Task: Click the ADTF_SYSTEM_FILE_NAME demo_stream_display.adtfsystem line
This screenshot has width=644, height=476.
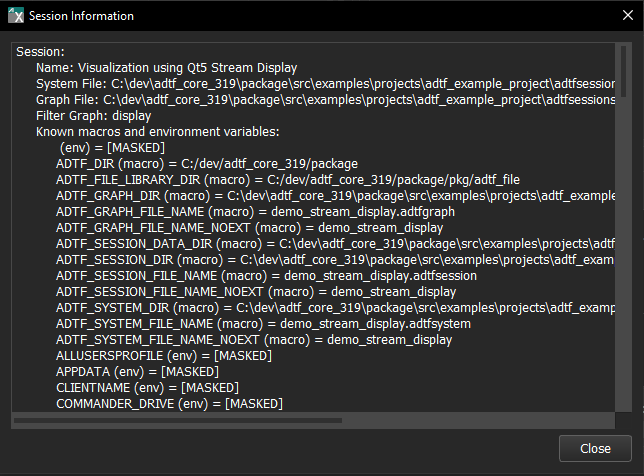Action: [263, 324]
